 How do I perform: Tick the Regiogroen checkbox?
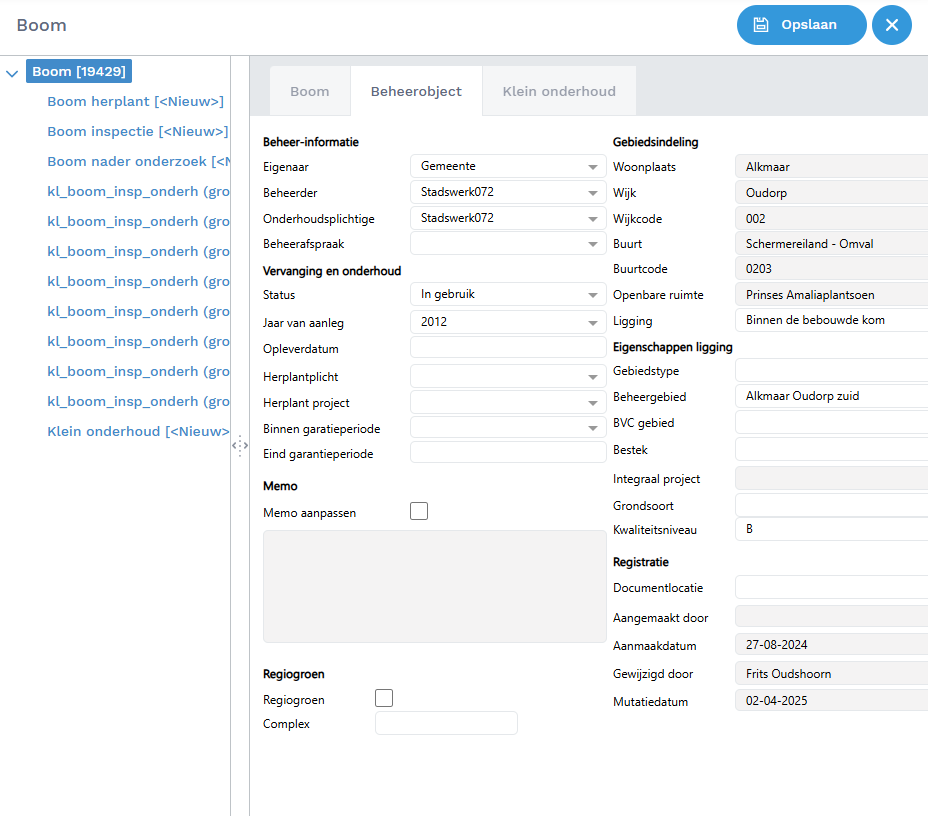[x=383, y=698]
